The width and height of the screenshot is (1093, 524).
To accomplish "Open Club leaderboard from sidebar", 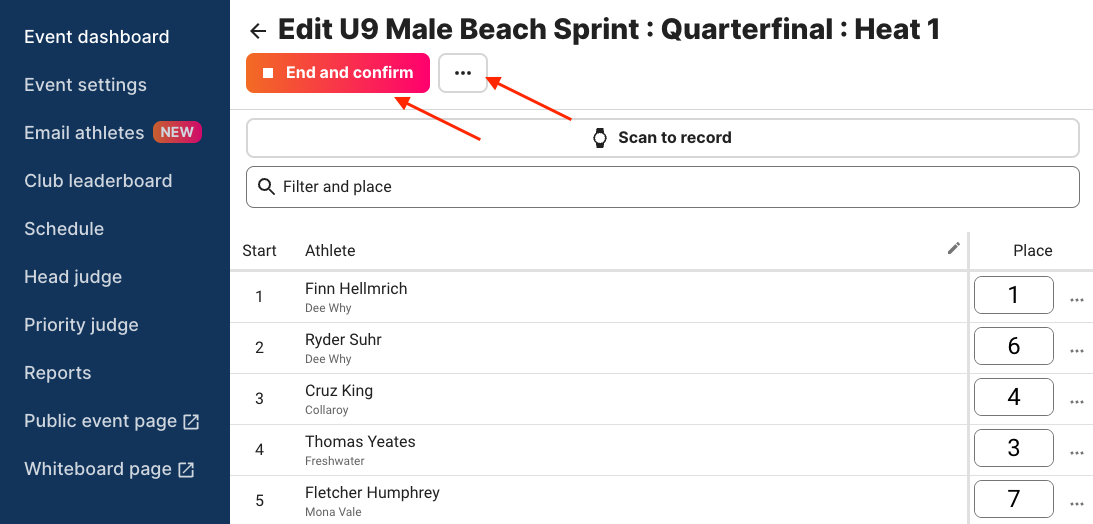I will [98, 181].
